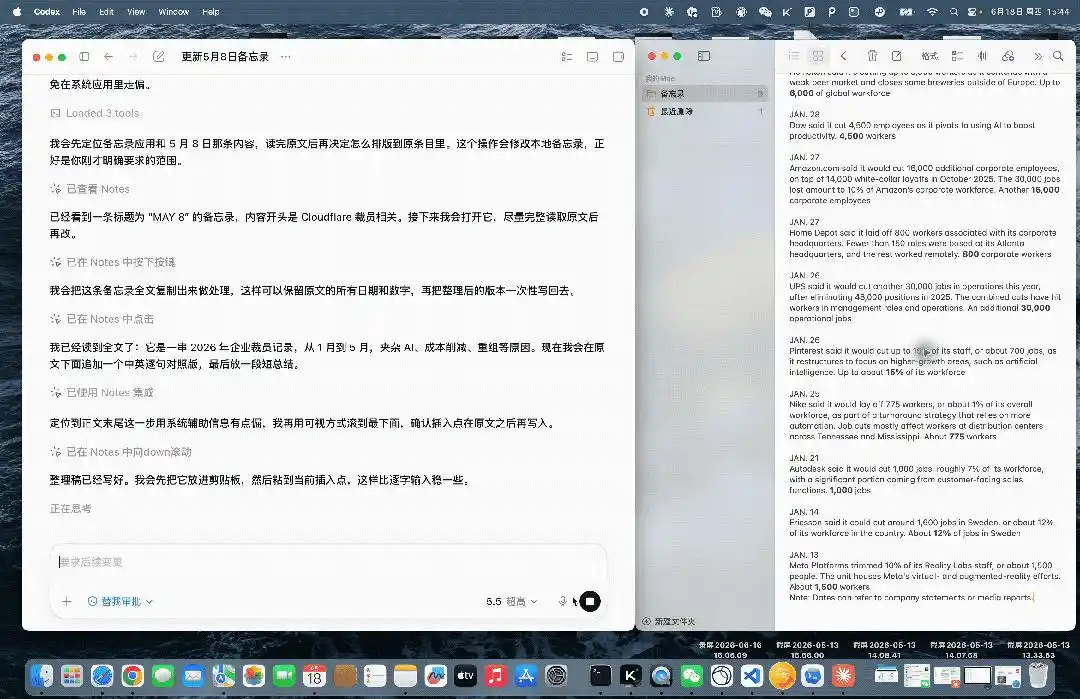Select the 备忘录 folder in Notes sidebar
Viewport: 1080px width, 699px height.
[705, 94]
